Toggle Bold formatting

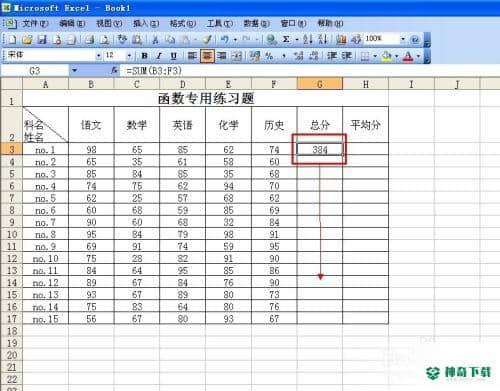(x=144, y=56)
